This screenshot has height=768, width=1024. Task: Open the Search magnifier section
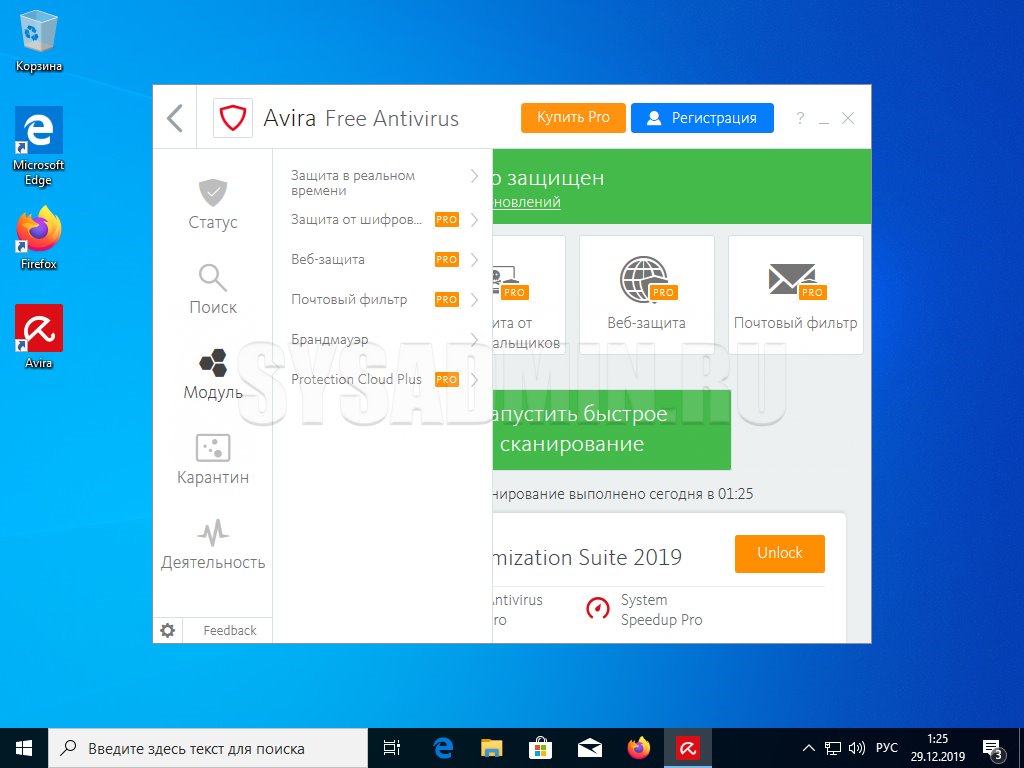point(213,277)
